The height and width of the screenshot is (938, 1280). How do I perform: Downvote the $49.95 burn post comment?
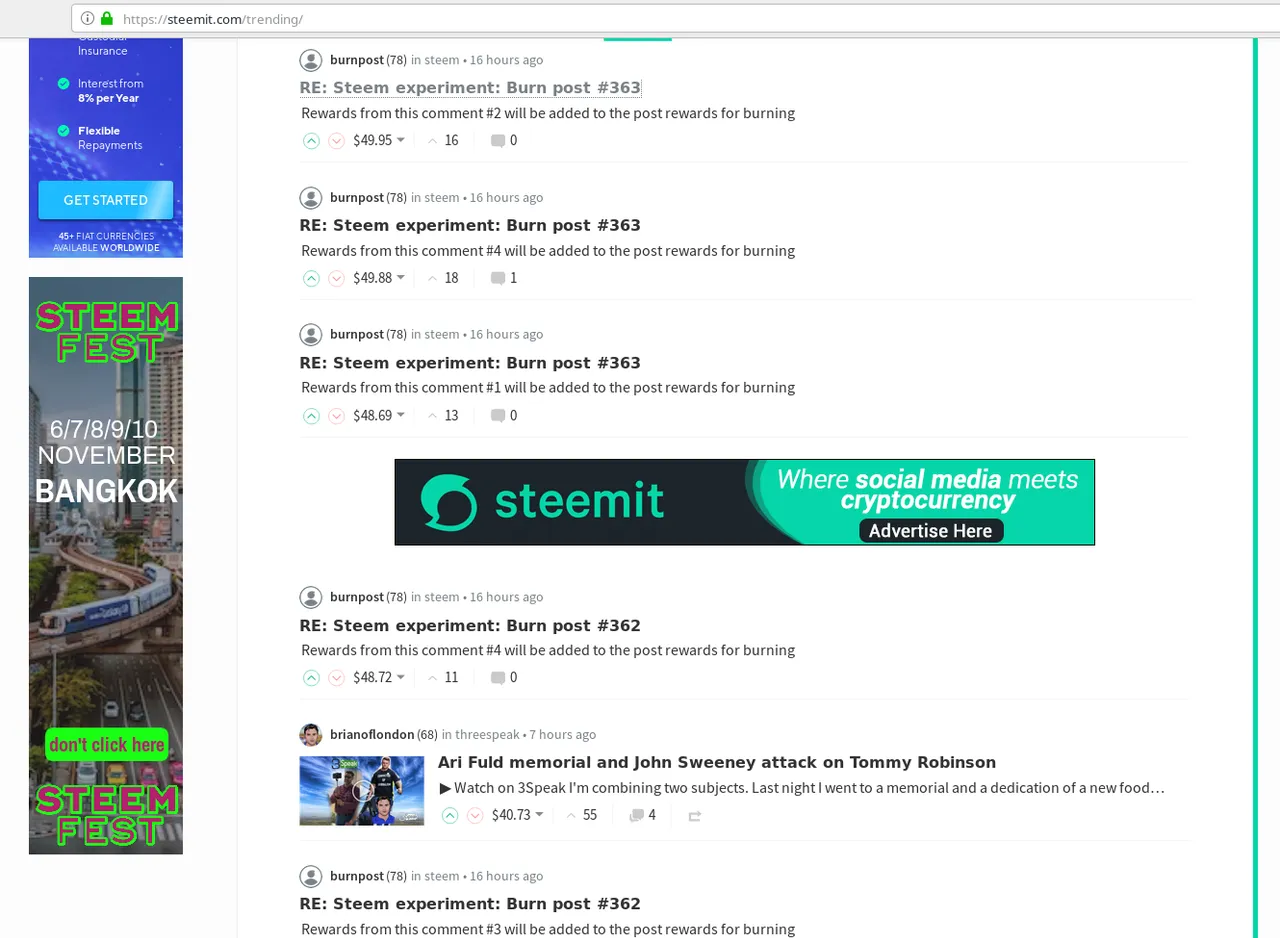[x=337, y=141]
